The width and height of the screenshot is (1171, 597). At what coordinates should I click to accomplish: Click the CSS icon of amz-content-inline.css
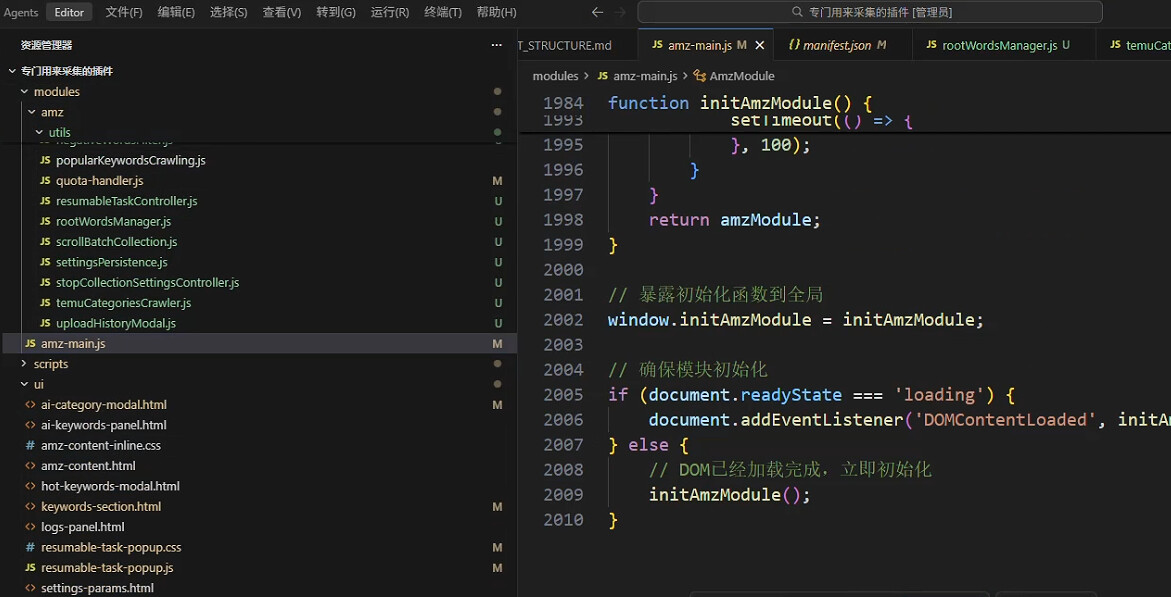pyautogui.click(x=30, y=445)
